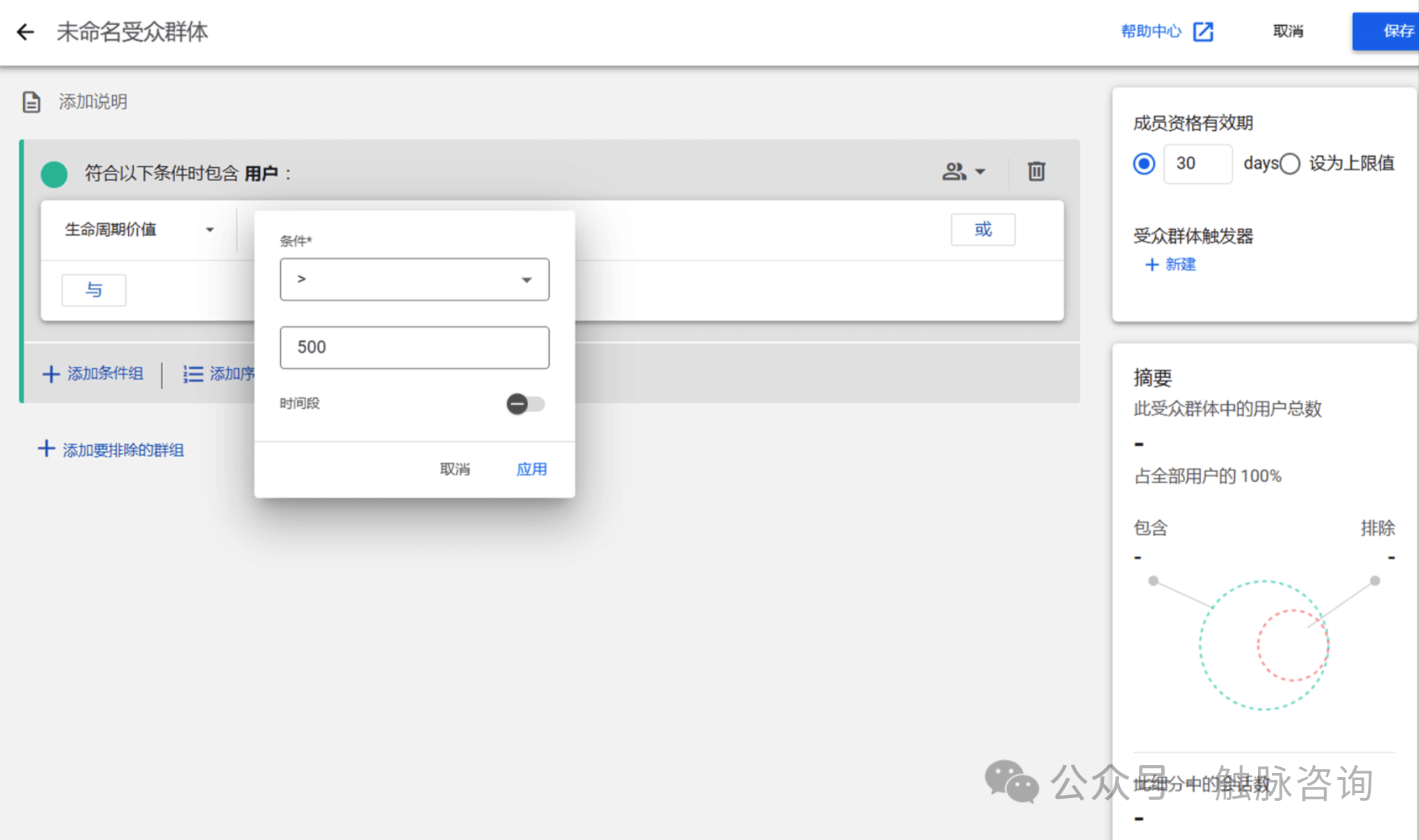Toggle the 时间段 switch
Image resolution: width=1419 pixels, height=840 pixels.
(x=525, y=404)
